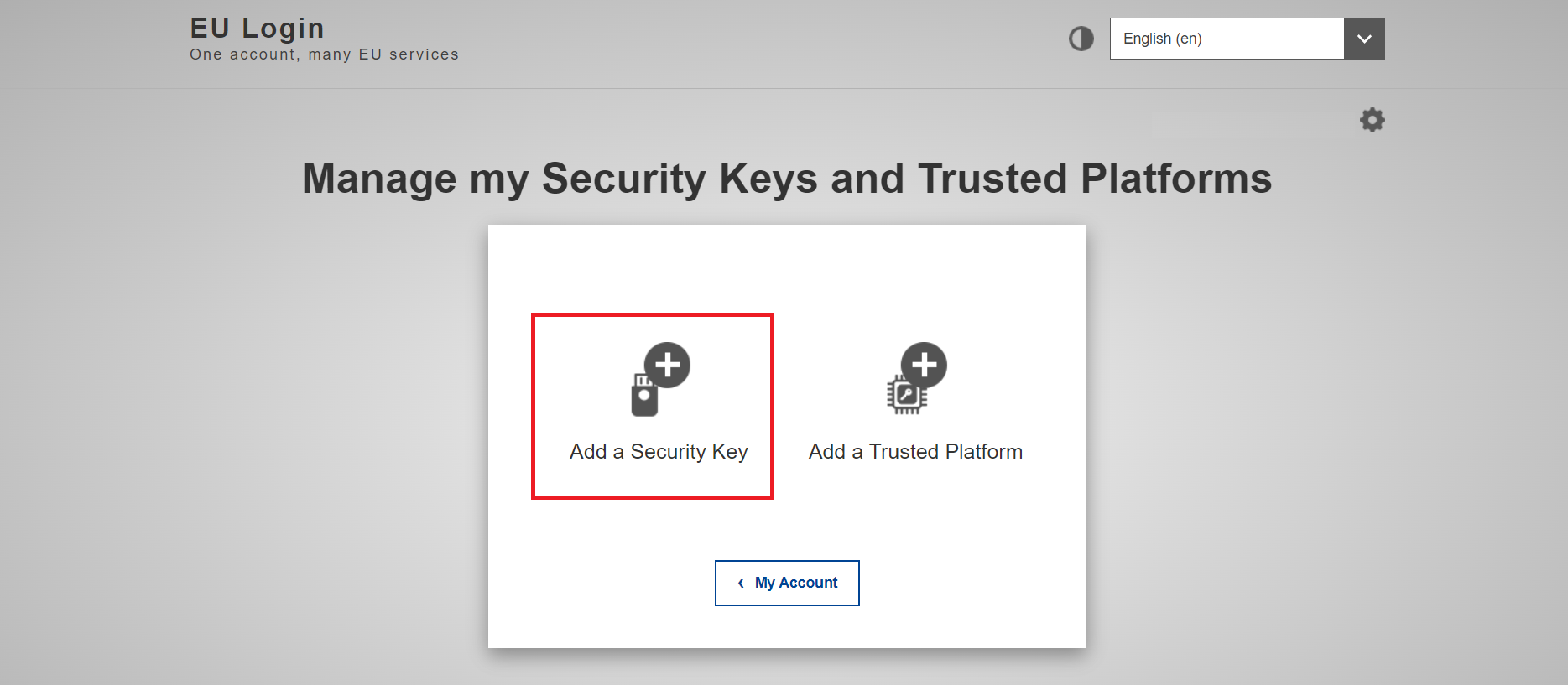Click the back chevron inside My Account
This screenshot has width=1568, height=685.
(741, 583)
